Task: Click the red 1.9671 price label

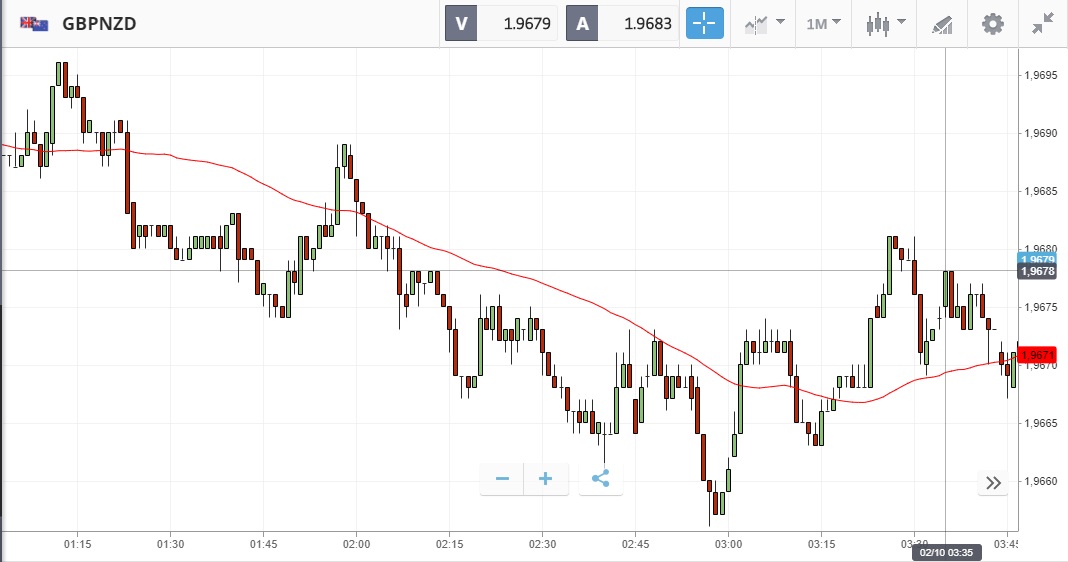Action: [x=1037, y=355]
